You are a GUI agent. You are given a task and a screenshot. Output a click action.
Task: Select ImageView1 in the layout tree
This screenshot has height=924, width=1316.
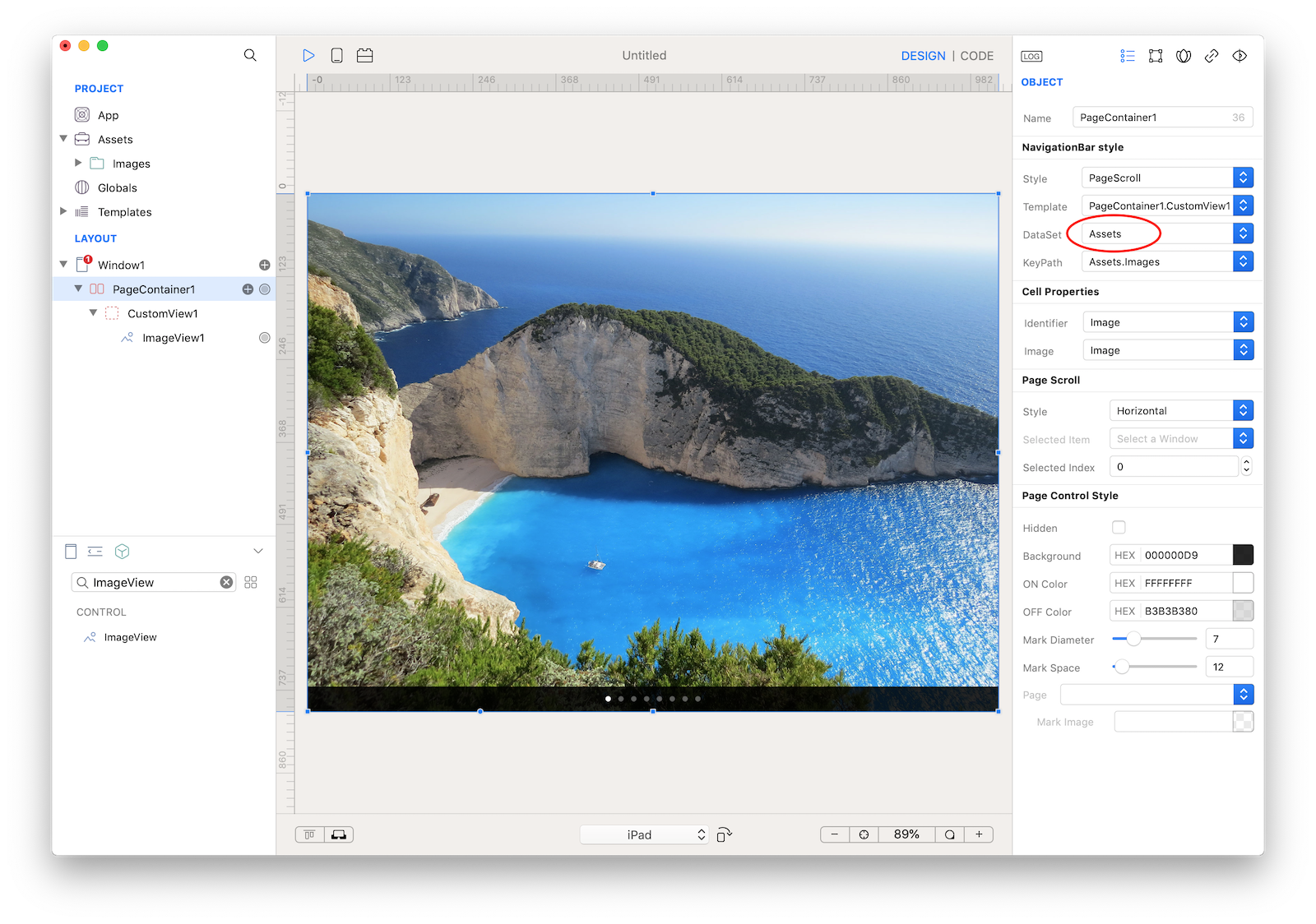pos(173,338)
